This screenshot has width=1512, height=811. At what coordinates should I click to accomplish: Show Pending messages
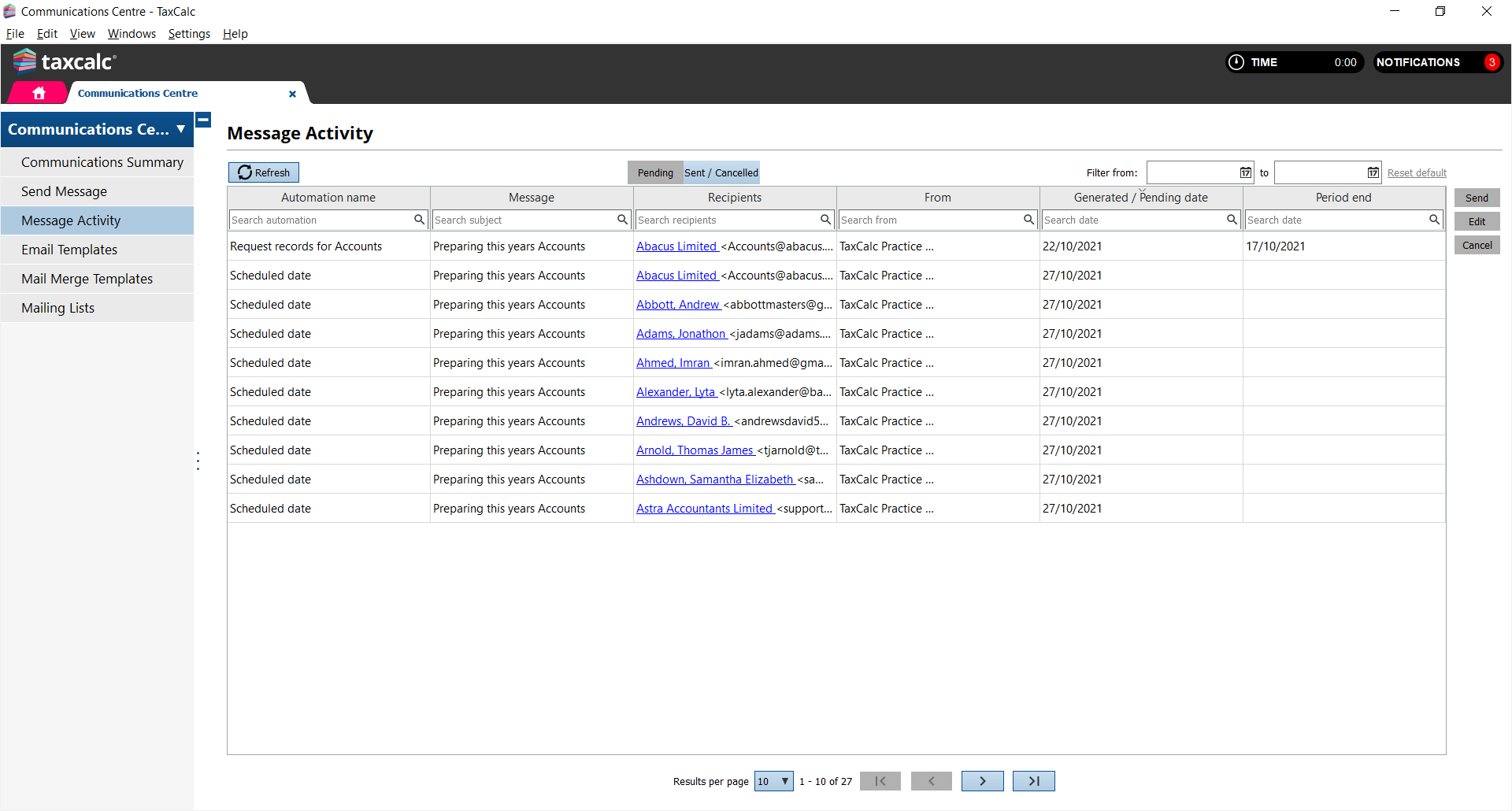pos(655,172)
